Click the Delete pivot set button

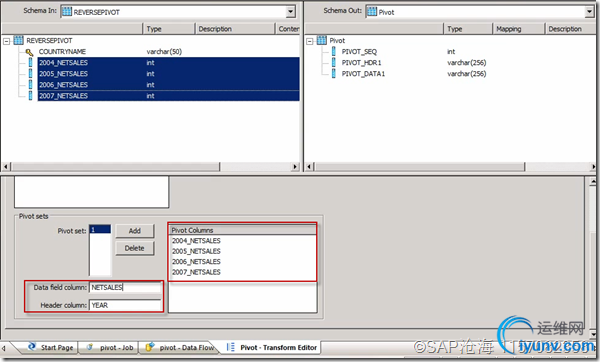(135, 248)
